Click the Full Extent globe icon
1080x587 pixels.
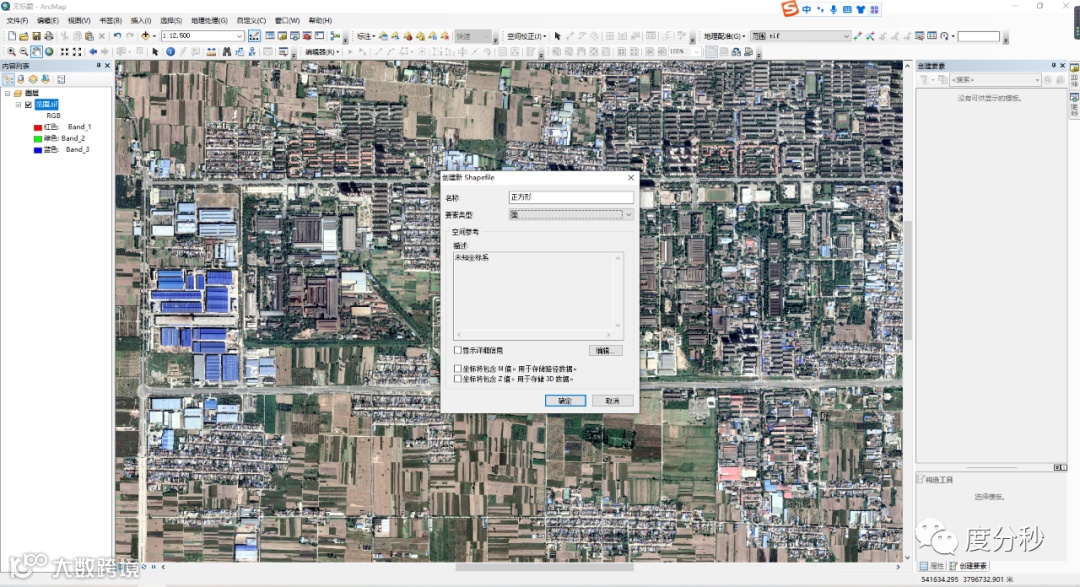click(x=49, y=52)
